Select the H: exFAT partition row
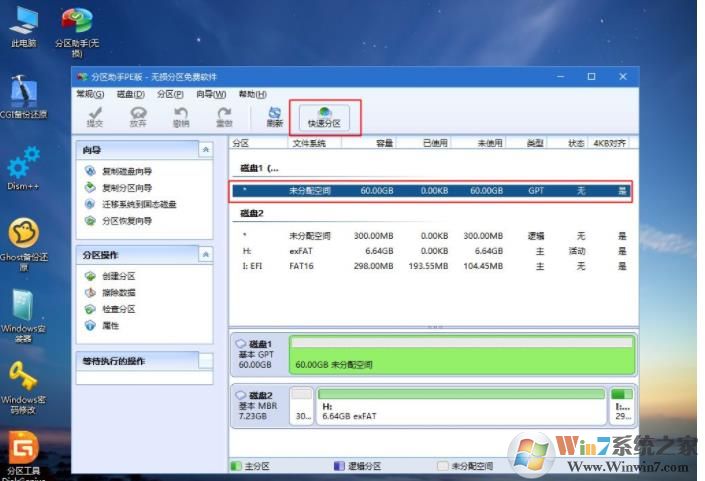The height and width of the screenshot is (481, 705). pyautogui.click(x=431, y=251)
